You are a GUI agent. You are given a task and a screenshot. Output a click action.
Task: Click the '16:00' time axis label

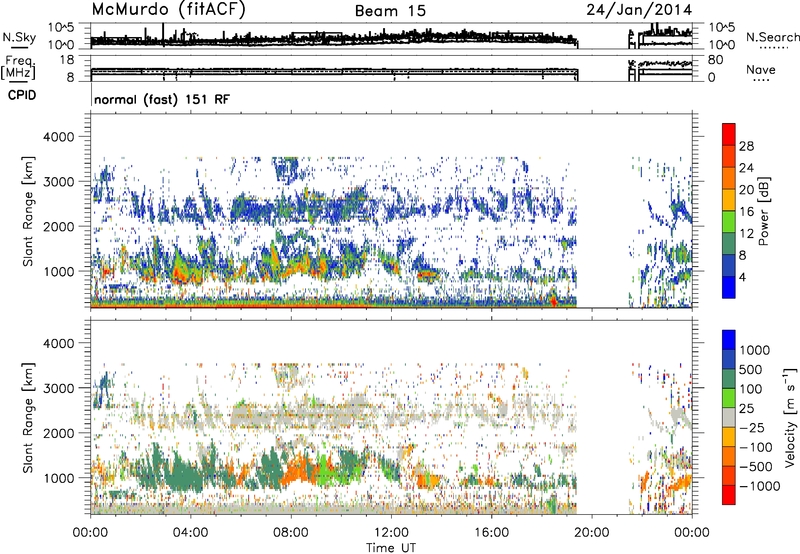tap(491, 533)
